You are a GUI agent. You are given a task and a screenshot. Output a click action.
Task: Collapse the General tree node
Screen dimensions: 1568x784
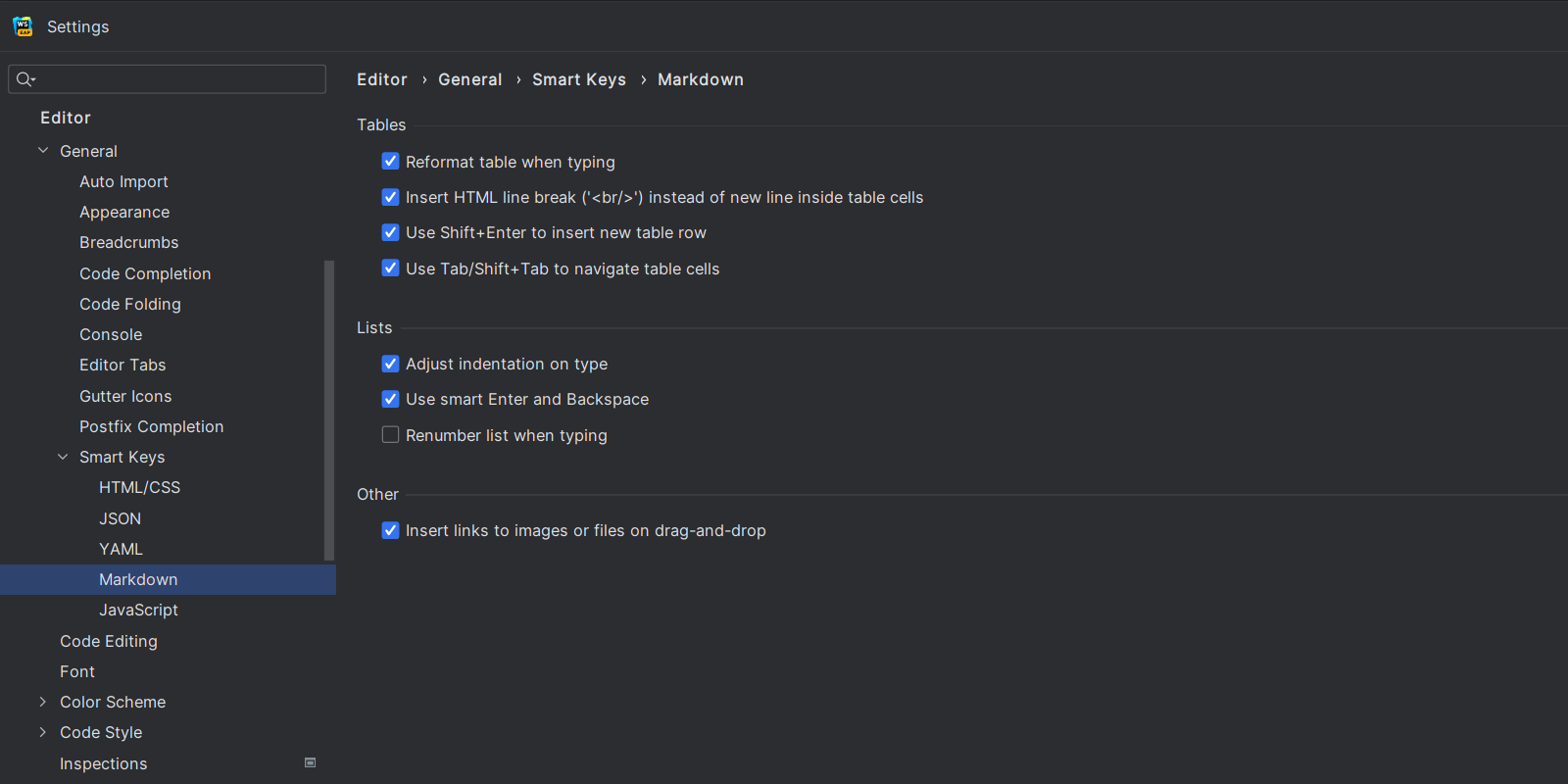pos(43,151)
